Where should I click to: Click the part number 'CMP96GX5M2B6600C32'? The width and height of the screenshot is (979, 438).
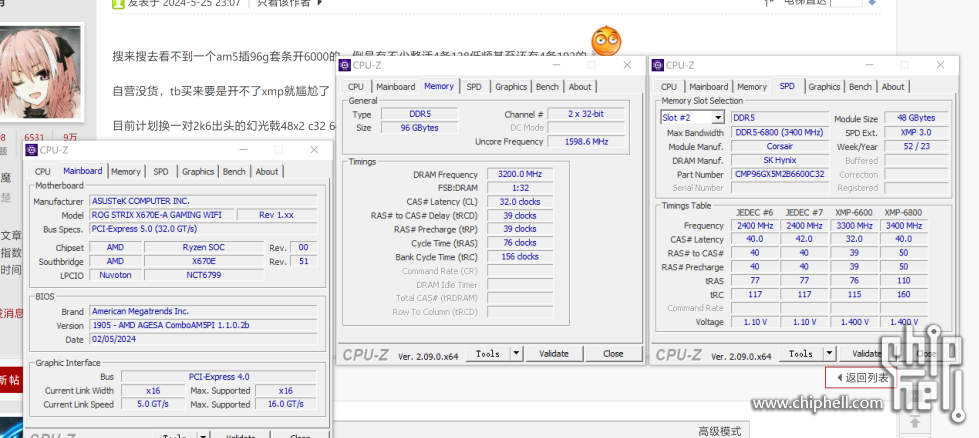coord(780,174)
